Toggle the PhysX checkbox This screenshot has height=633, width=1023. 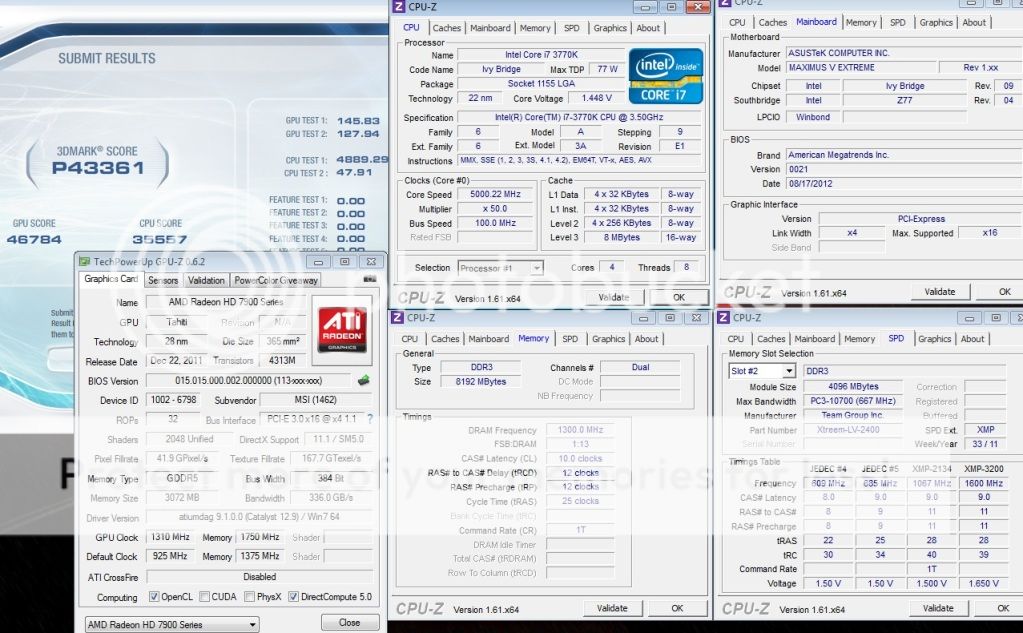[x=247, y=597]
